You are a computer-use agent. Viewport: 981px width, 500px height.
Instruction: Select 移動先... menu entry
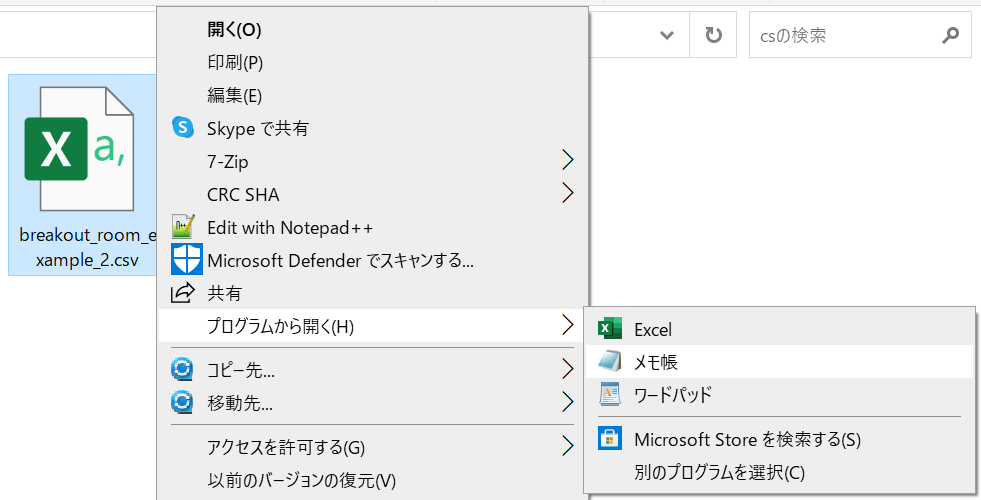tap(373, 403)
